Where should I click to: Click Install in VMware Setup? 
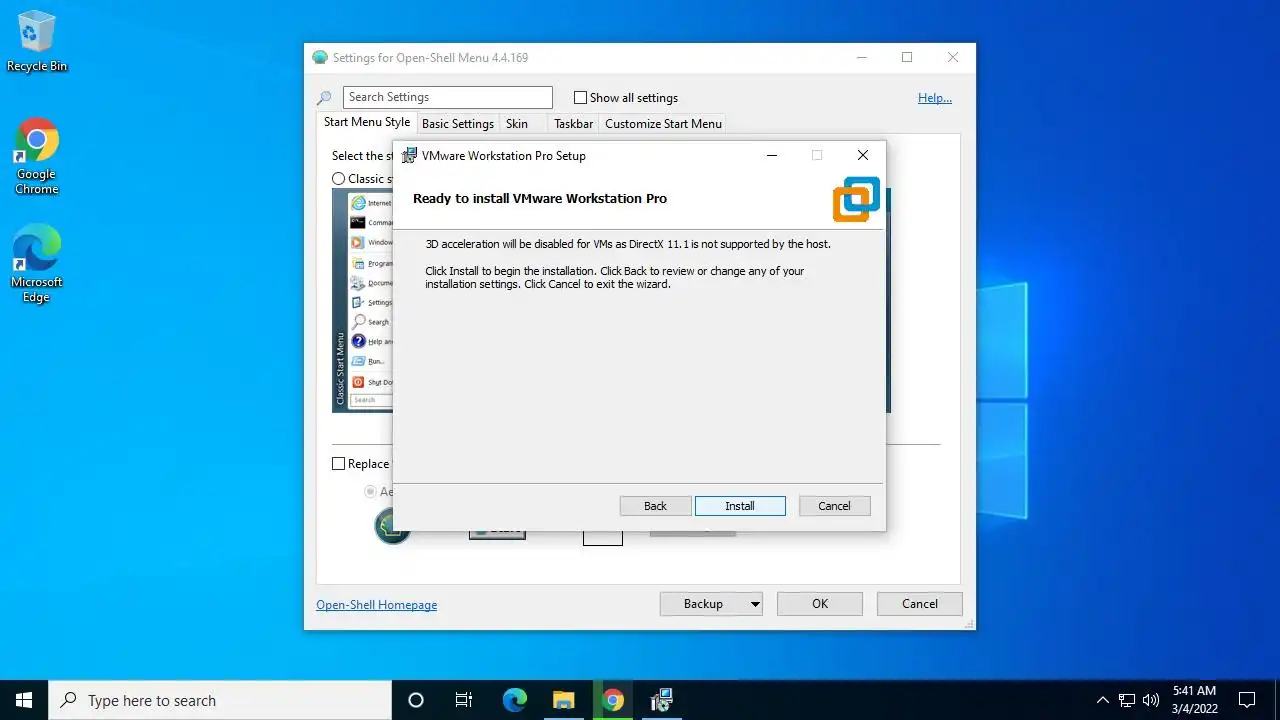[x=740, y=506]
